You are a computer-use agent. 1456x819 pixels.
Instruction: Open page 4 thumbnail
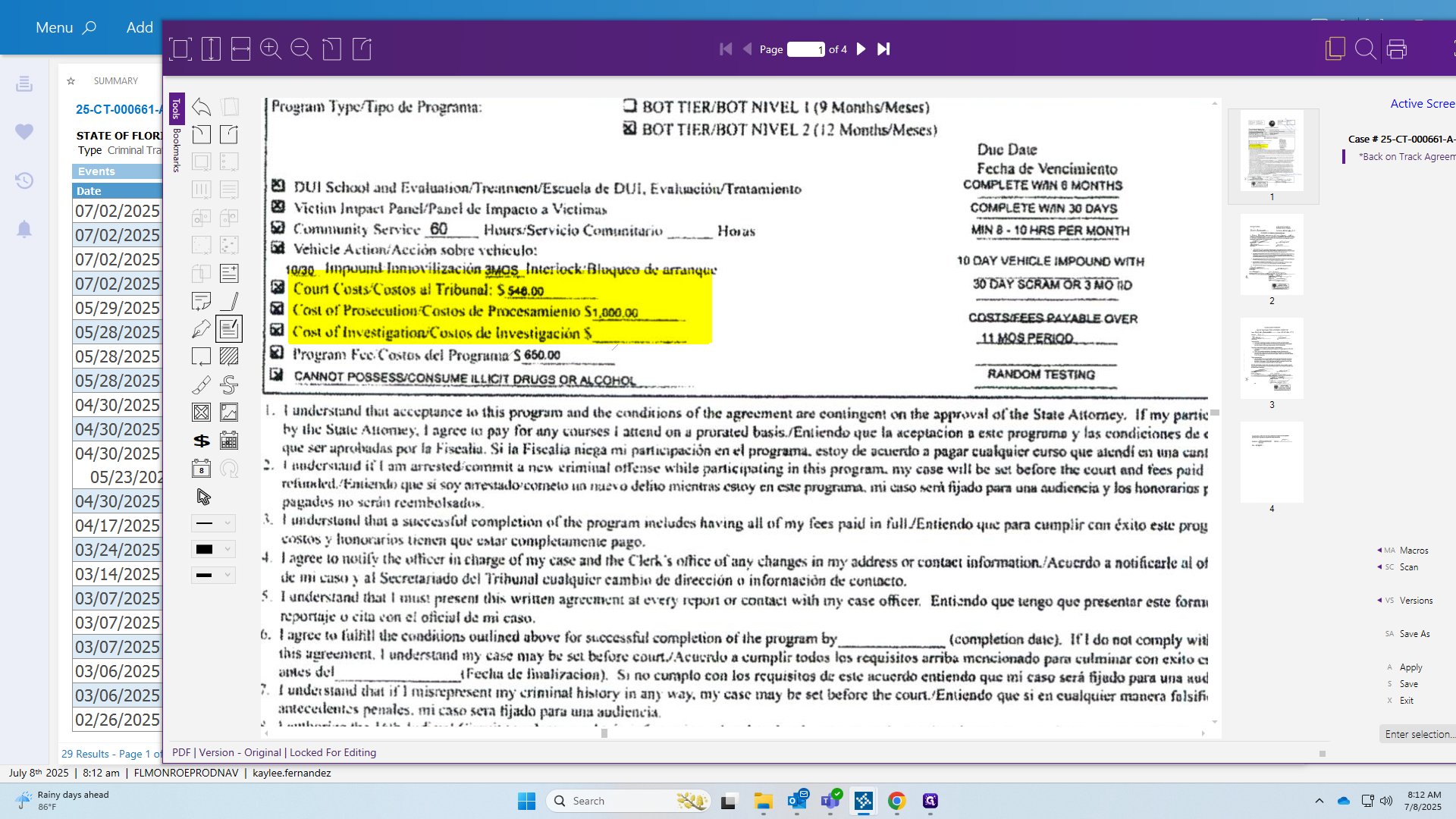(x=1272, y=462)
